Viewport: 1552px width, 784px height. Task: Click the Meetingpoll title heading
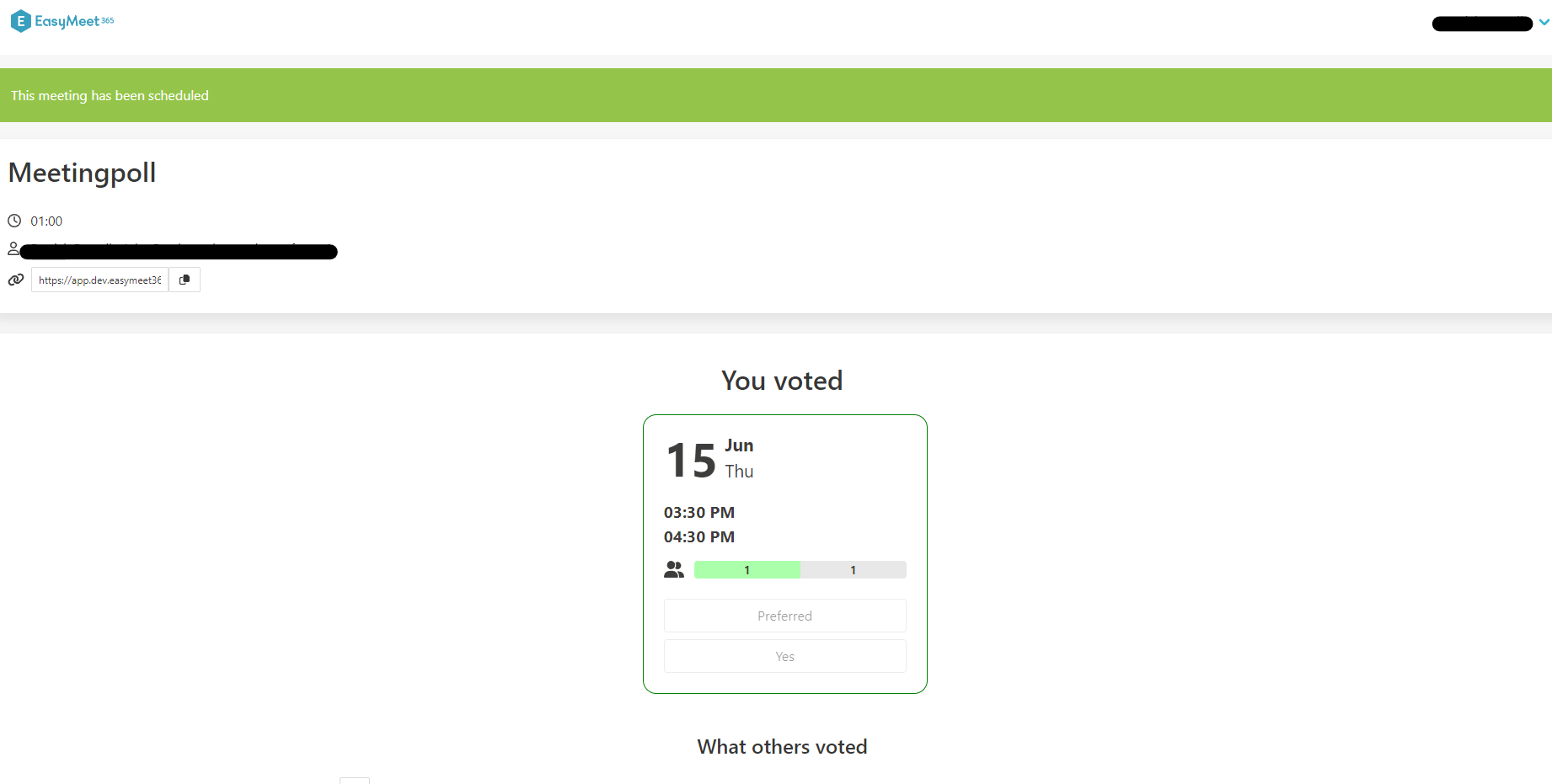coord(82,173)
